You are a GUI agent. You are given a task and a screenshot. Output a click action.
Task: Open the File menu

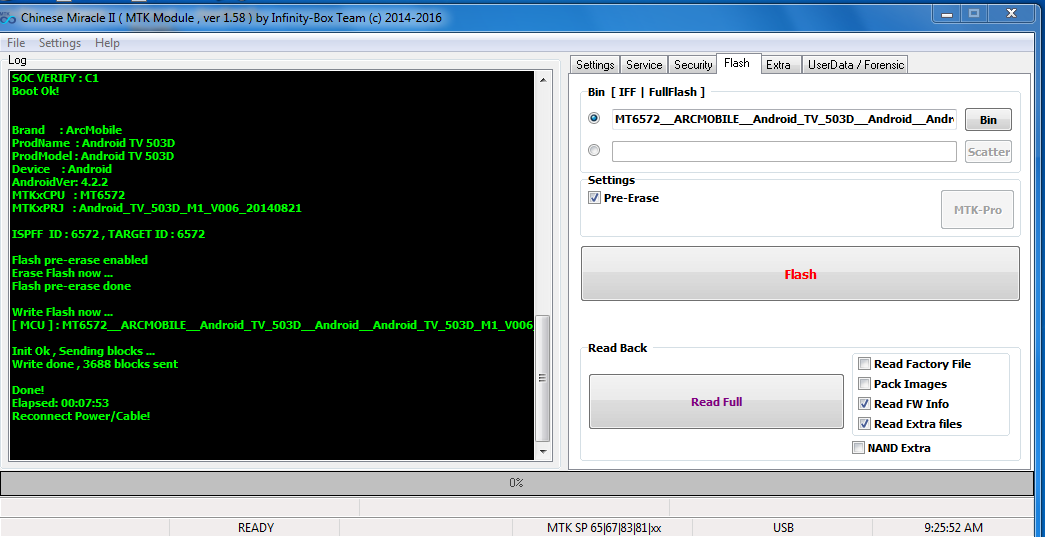(x=16, y=43)
